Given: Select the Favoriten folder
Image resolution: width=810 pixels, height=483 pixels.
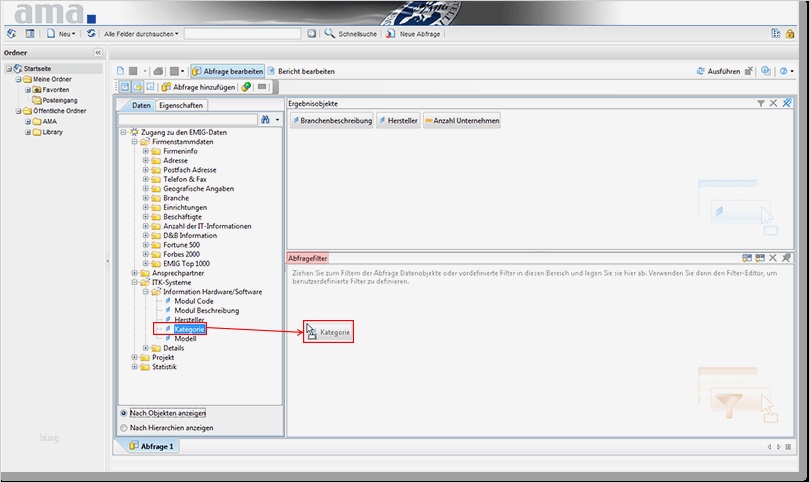Looking at the screenshot, I should [55, 89].
